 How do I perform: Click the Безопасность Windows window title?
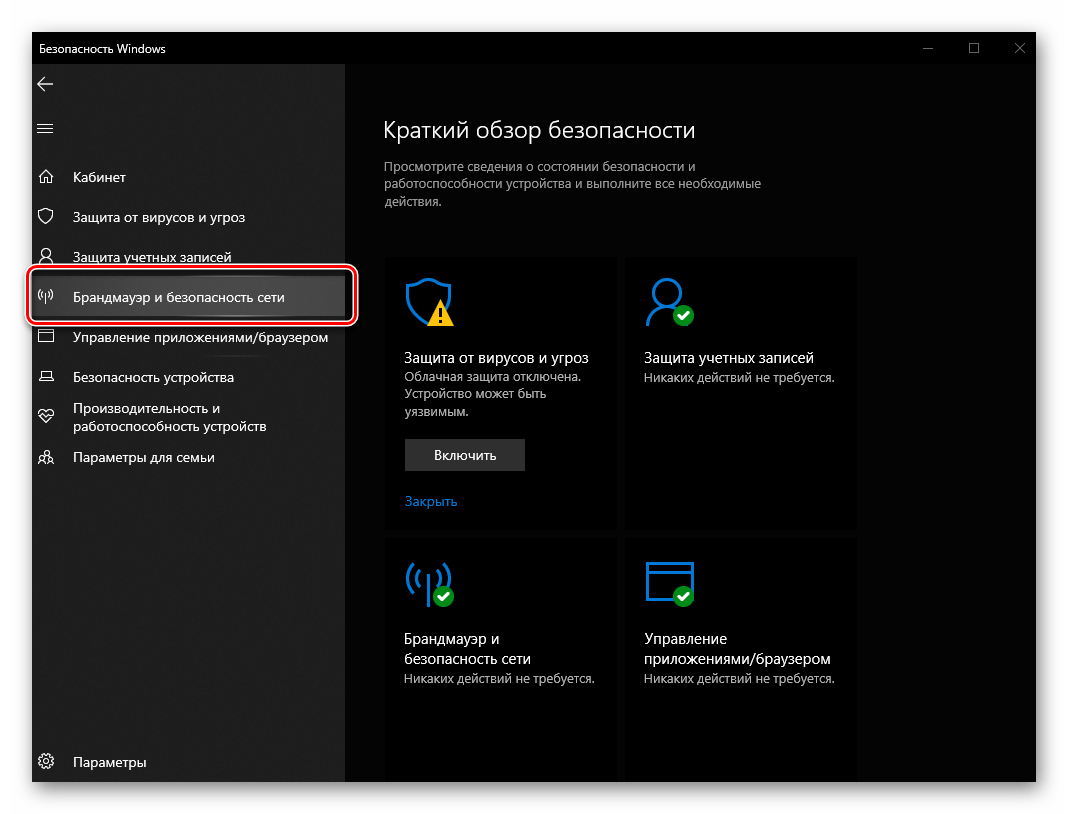[102, 48]
